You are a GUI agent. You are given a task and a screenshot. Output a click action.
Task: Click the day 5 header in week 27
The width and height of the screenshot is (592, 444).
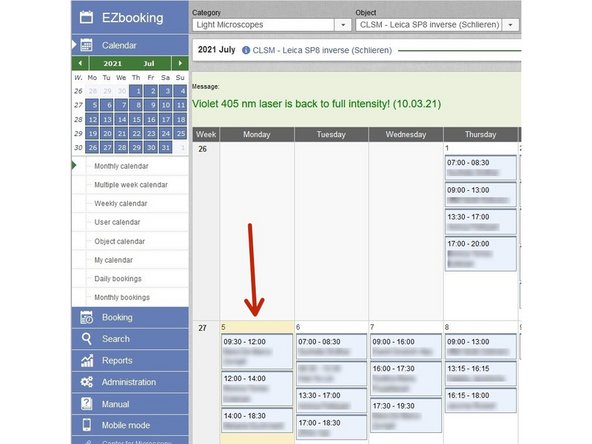click(x=257, y=327)
